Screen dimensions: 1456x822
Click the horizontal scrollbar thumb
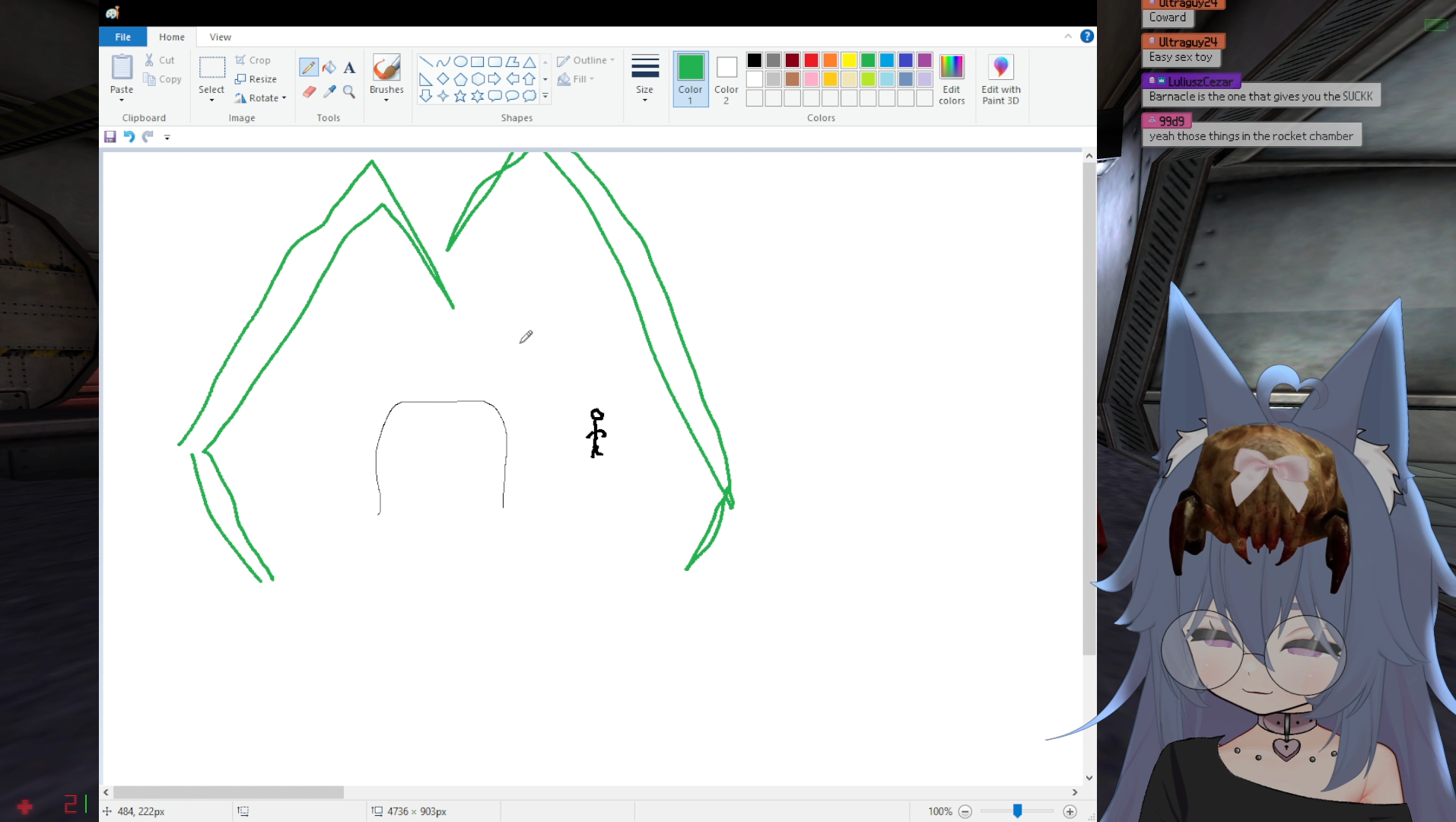point(228,792)
